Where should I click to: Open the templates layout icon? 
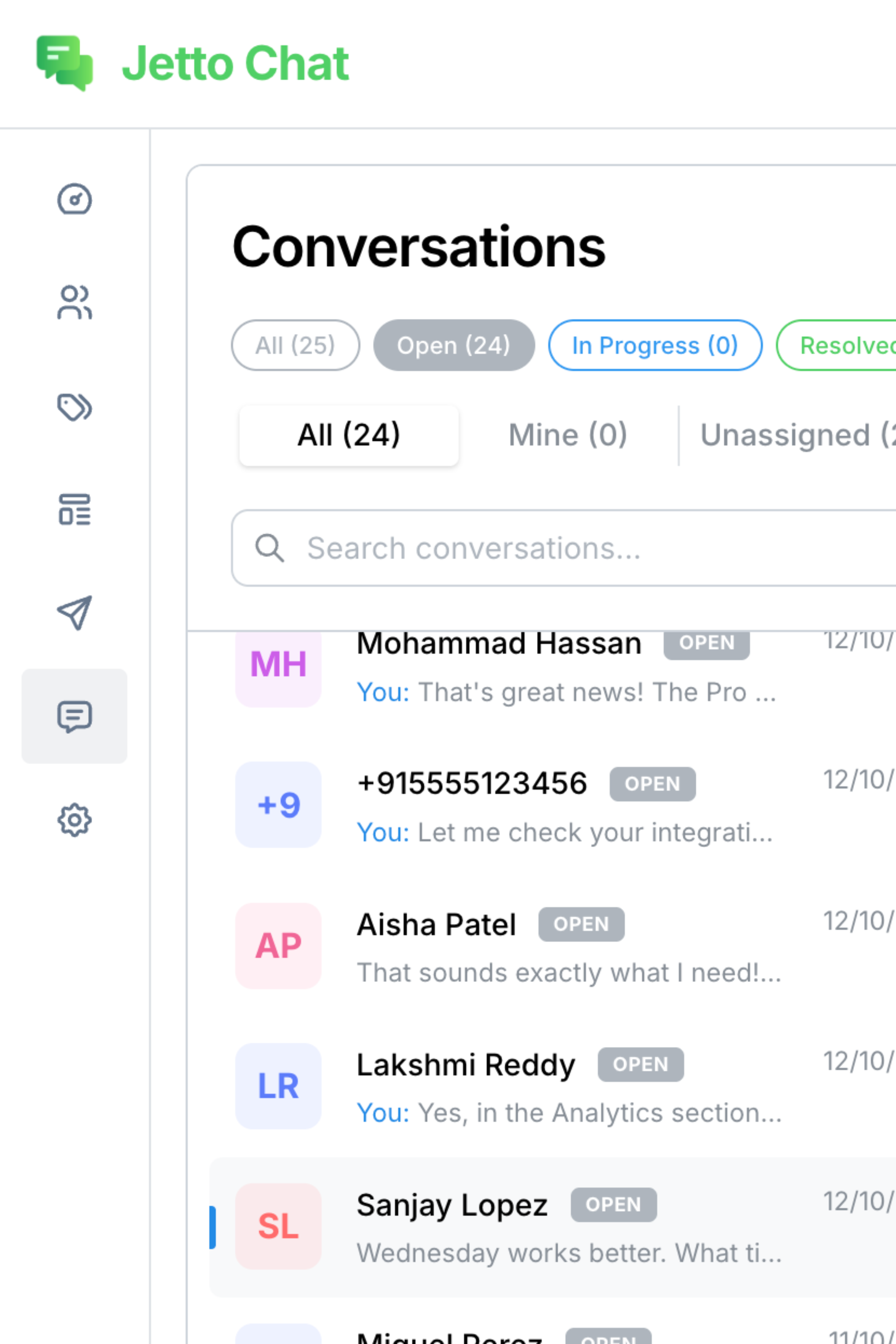(74, 509)
